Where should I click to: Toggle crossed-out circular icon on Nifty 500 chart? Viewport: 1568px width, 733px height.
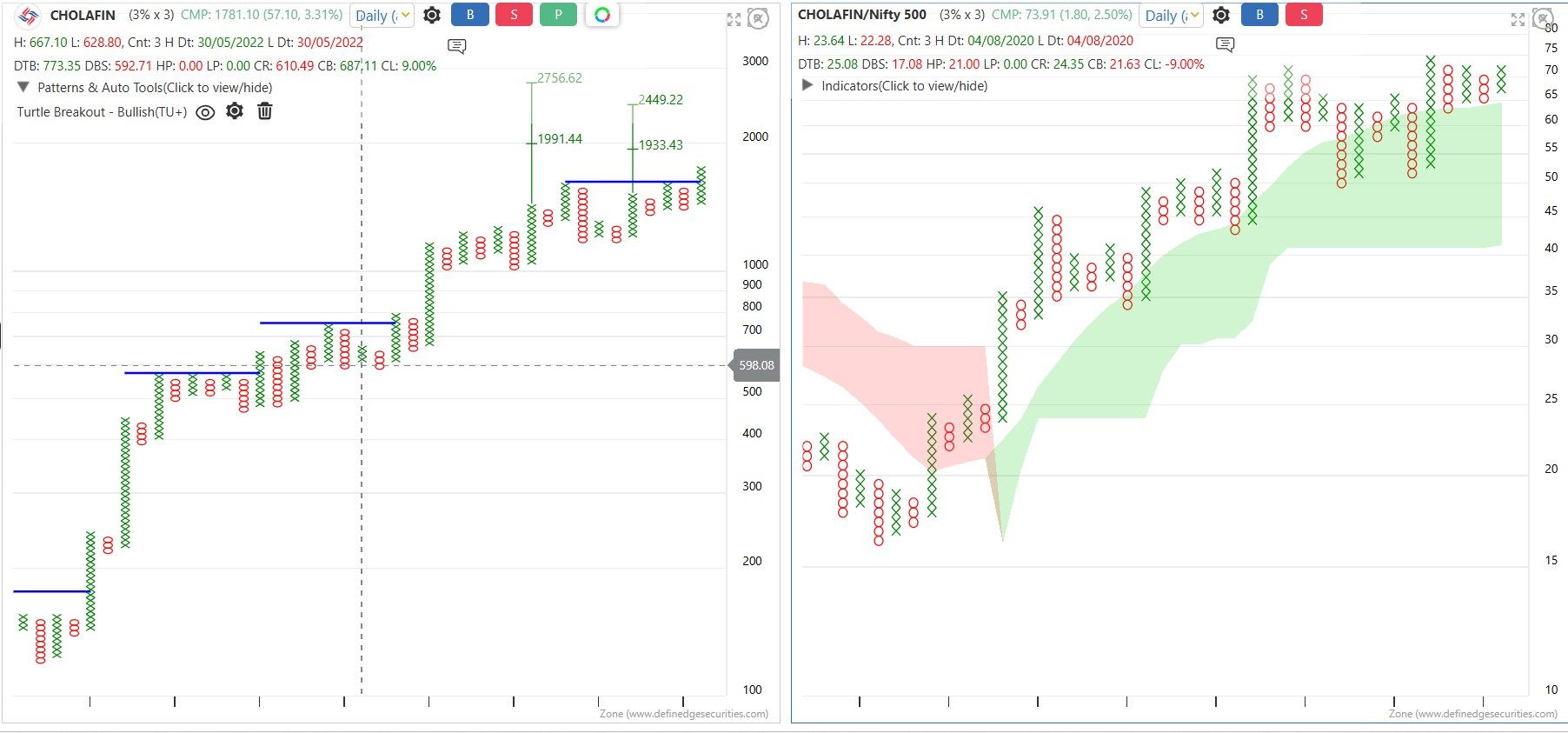[x=1543, y=18]
